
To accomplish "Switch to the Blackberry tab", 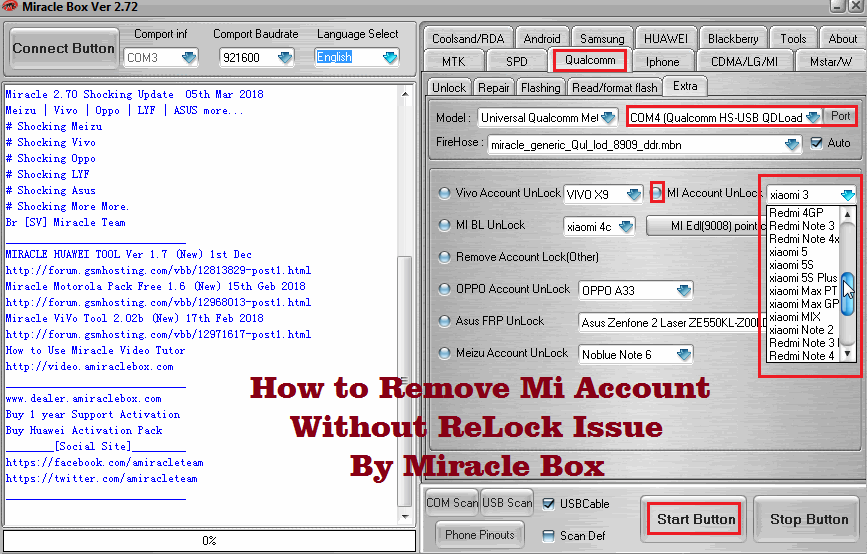I will (733, 39).
